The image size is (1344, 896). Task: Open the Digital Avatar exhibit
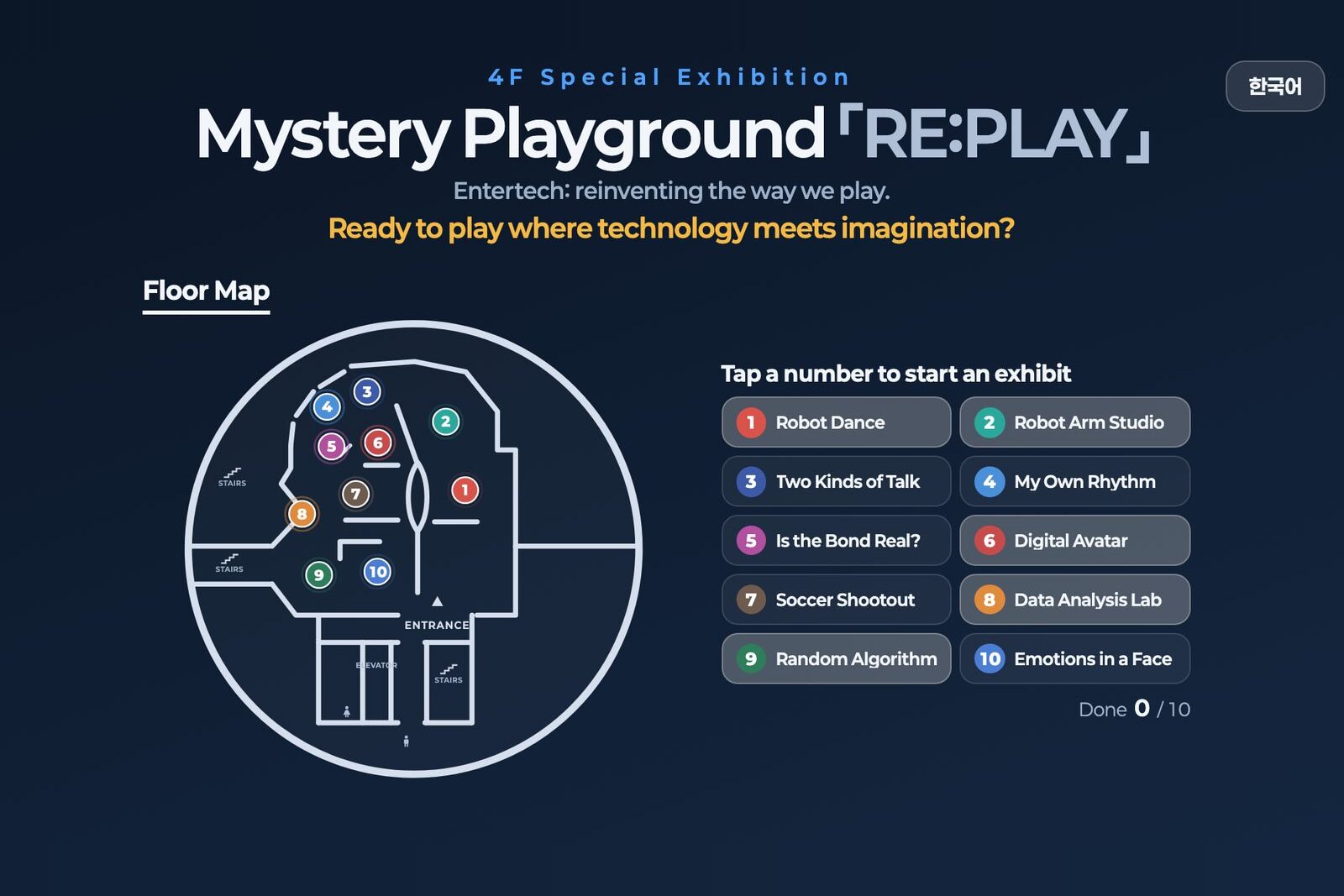click(1074, 541)
